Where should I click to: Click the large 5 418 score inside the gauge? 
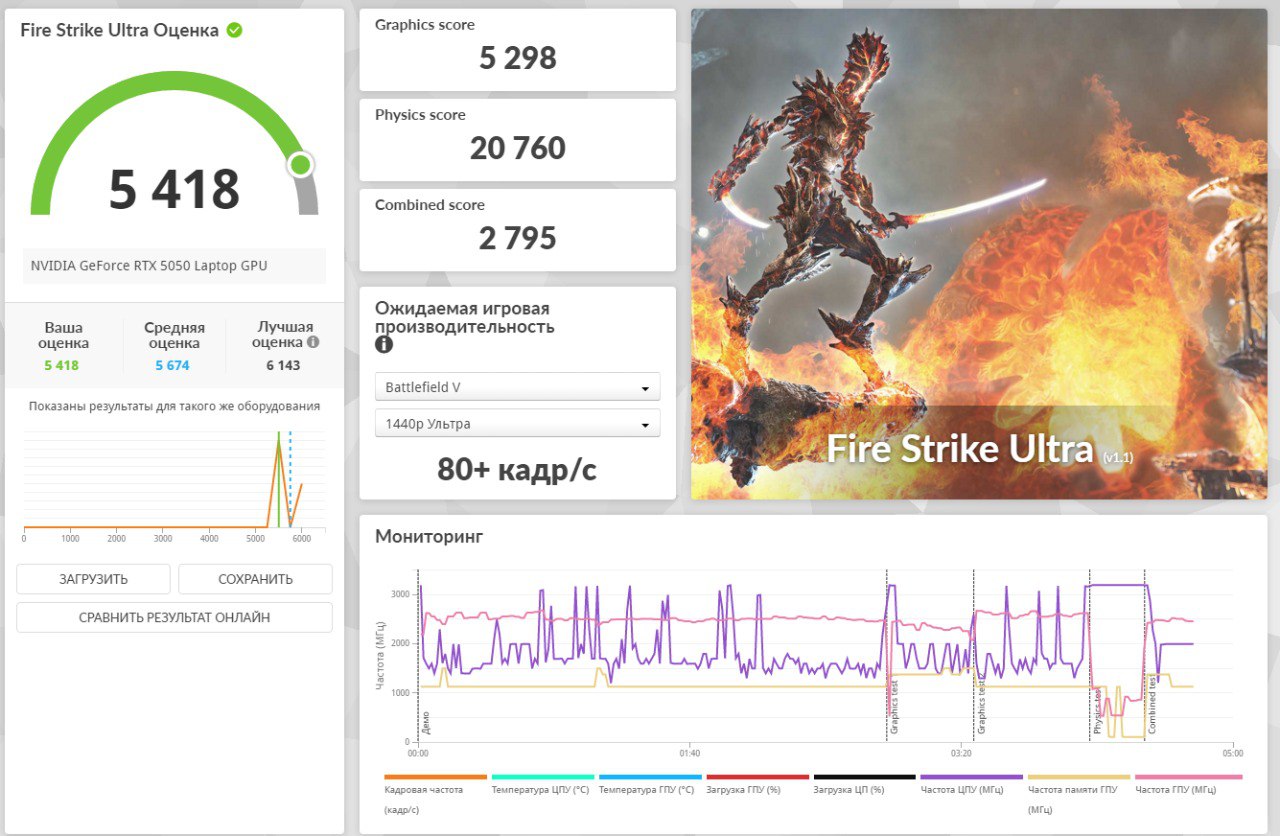pyautogui.click(x=174, y=189)
